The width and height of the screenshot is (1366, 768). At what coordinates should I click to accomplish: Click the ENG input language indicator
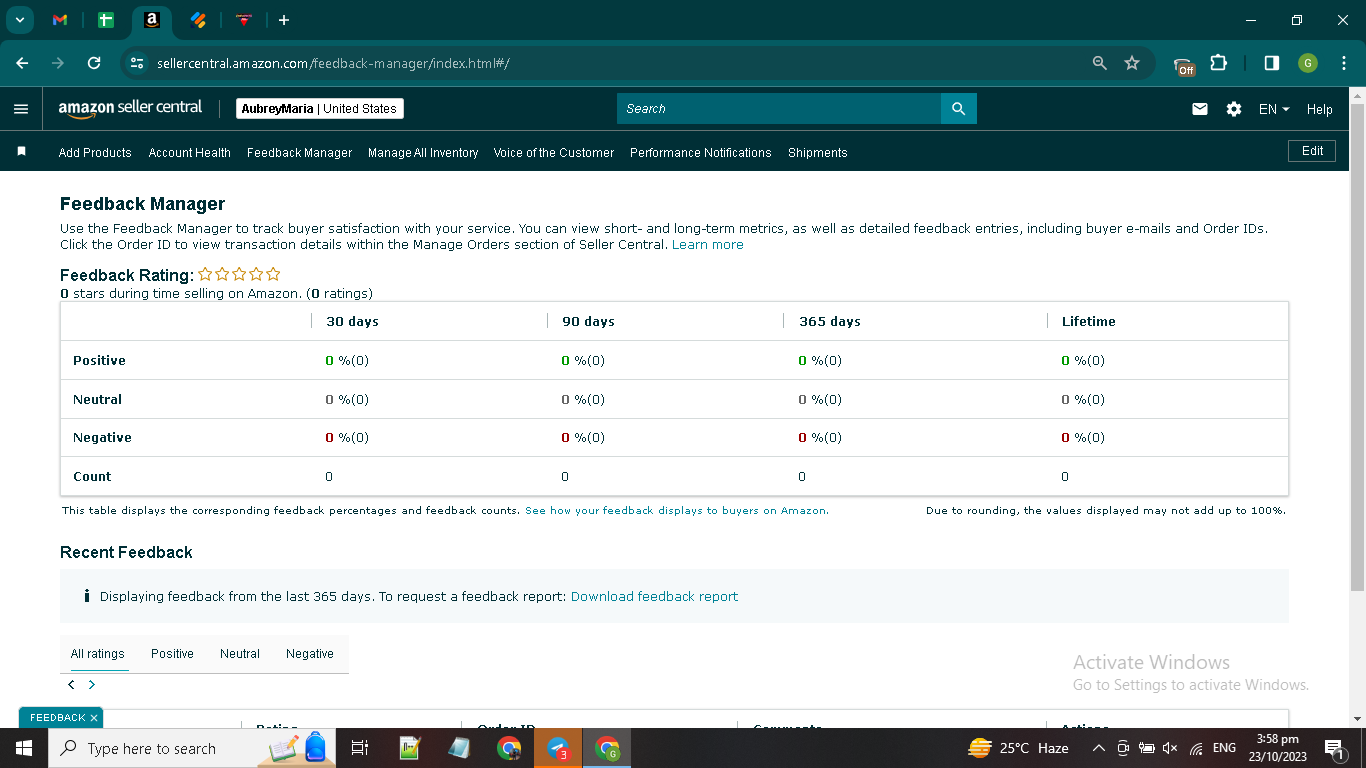tap(1224, 748)
